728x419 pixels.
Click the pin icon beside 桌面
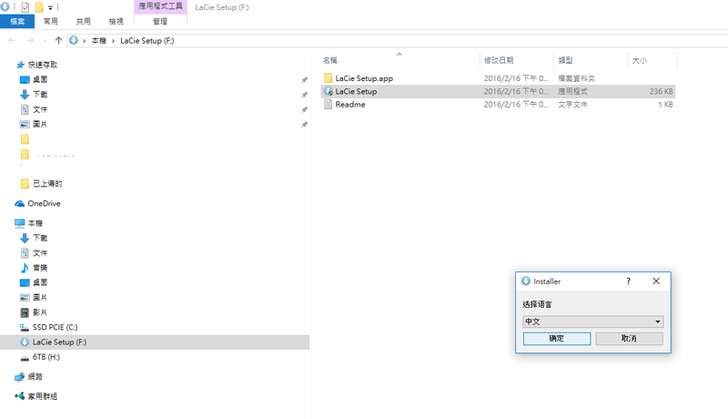tap(304, 80)
